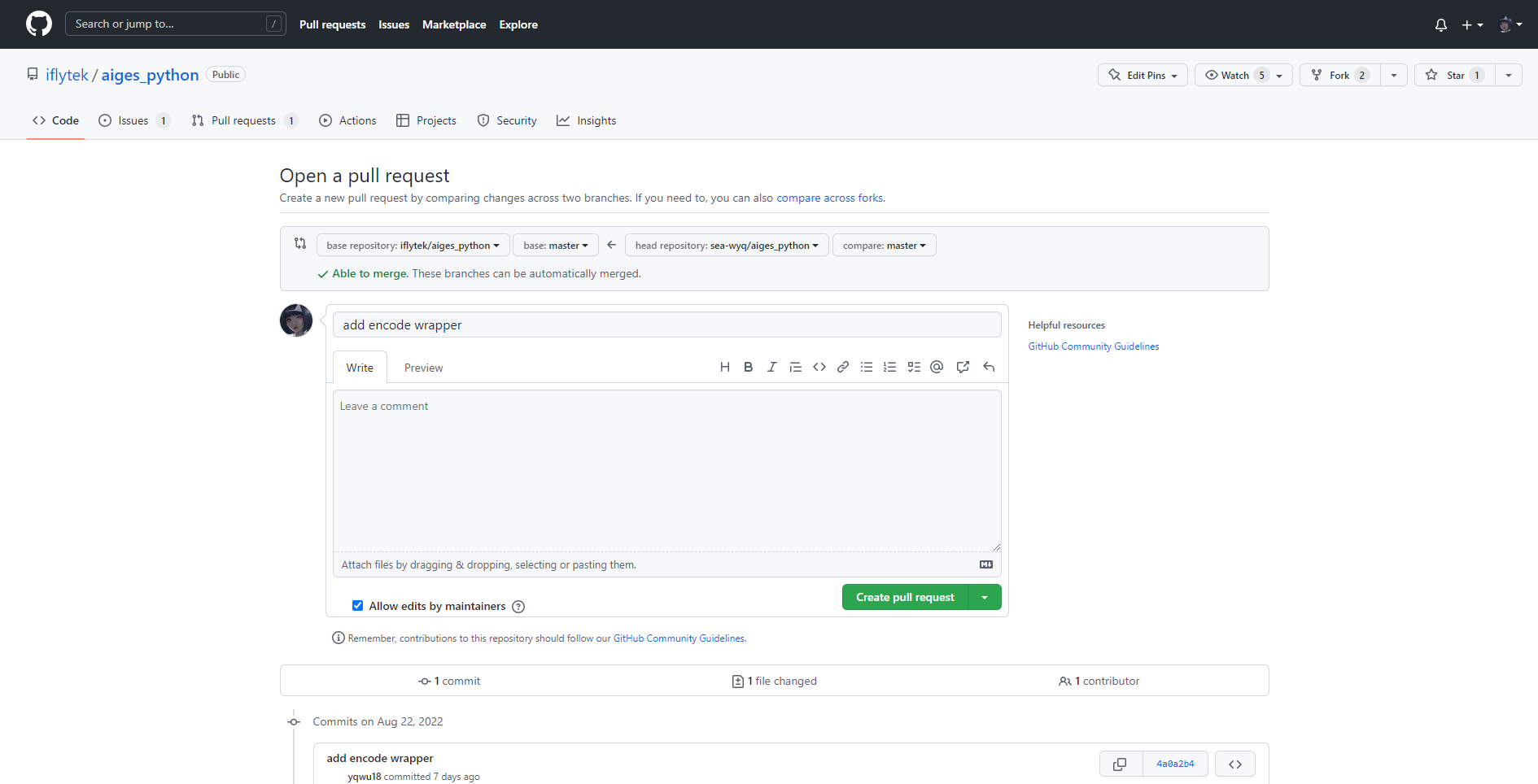The width and height of the screenshot is (1538, 784).
Task: Insert a numbered list
Action: click(x=890, y=367)
